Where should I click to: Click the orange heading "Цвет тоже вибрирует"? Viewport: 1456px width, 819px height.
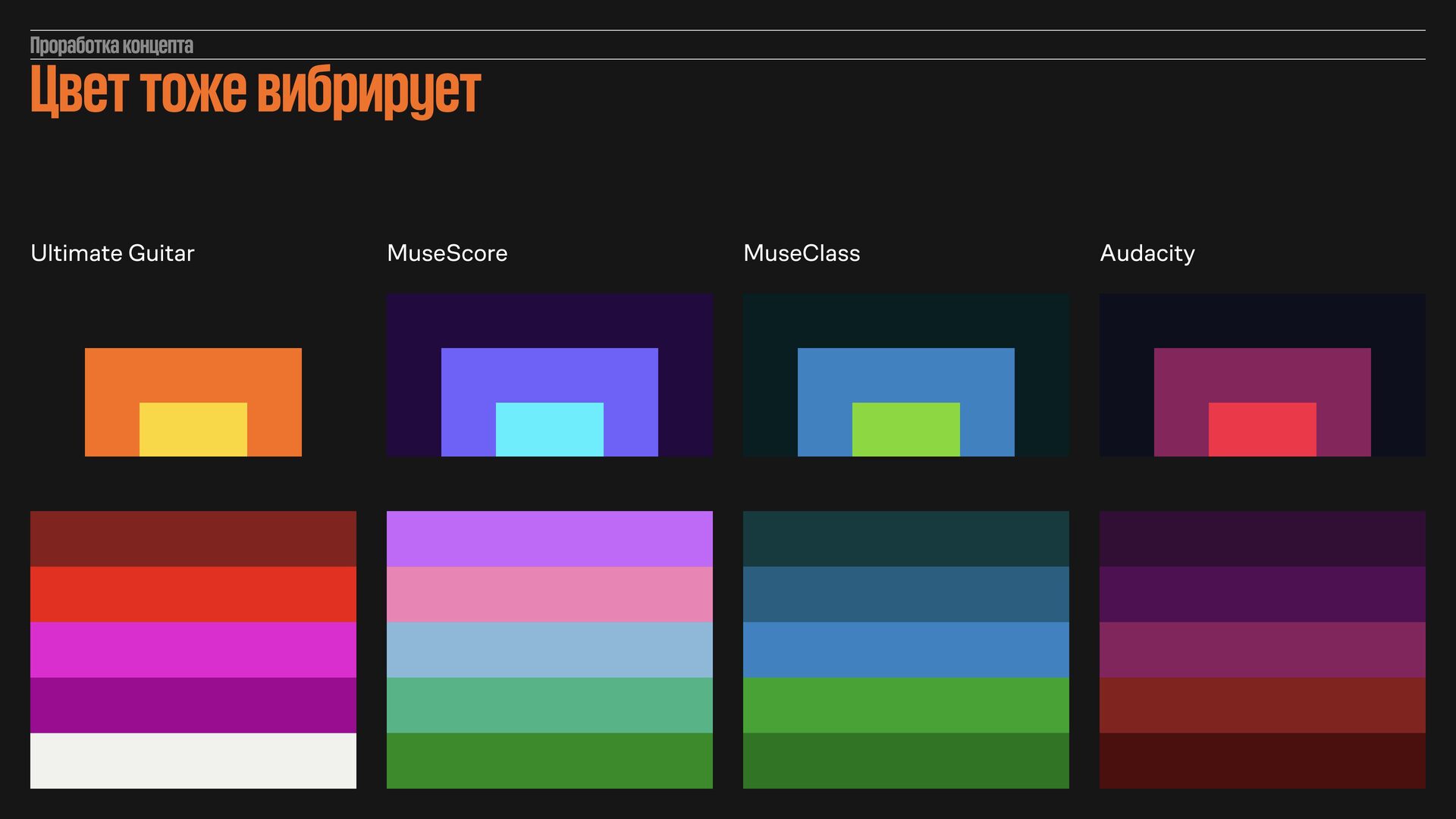point(256,91)
